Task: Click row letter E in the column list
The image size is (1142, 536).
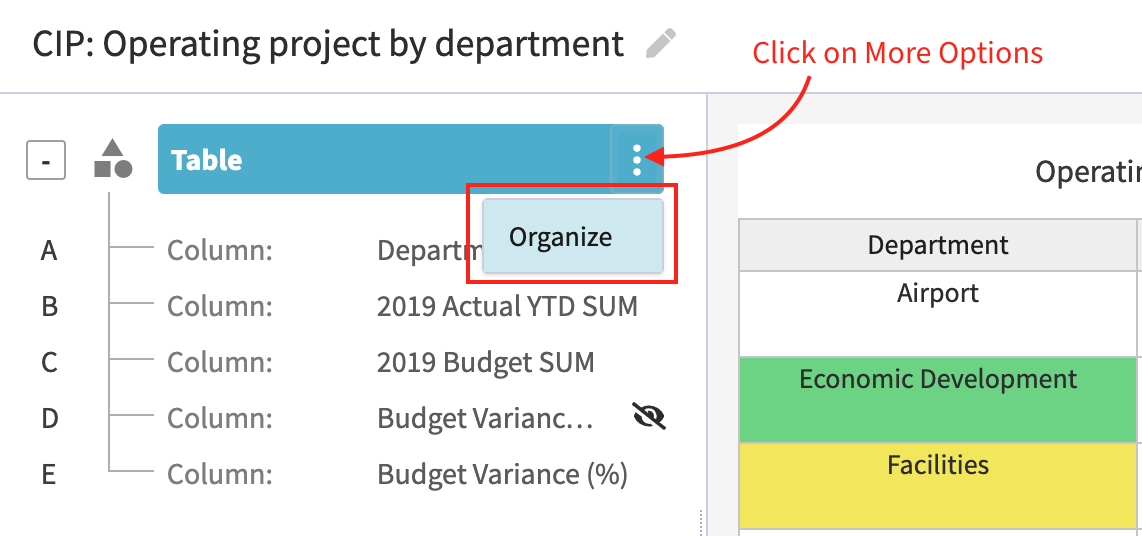Action: pyautogui.click(x=49, y=474)
